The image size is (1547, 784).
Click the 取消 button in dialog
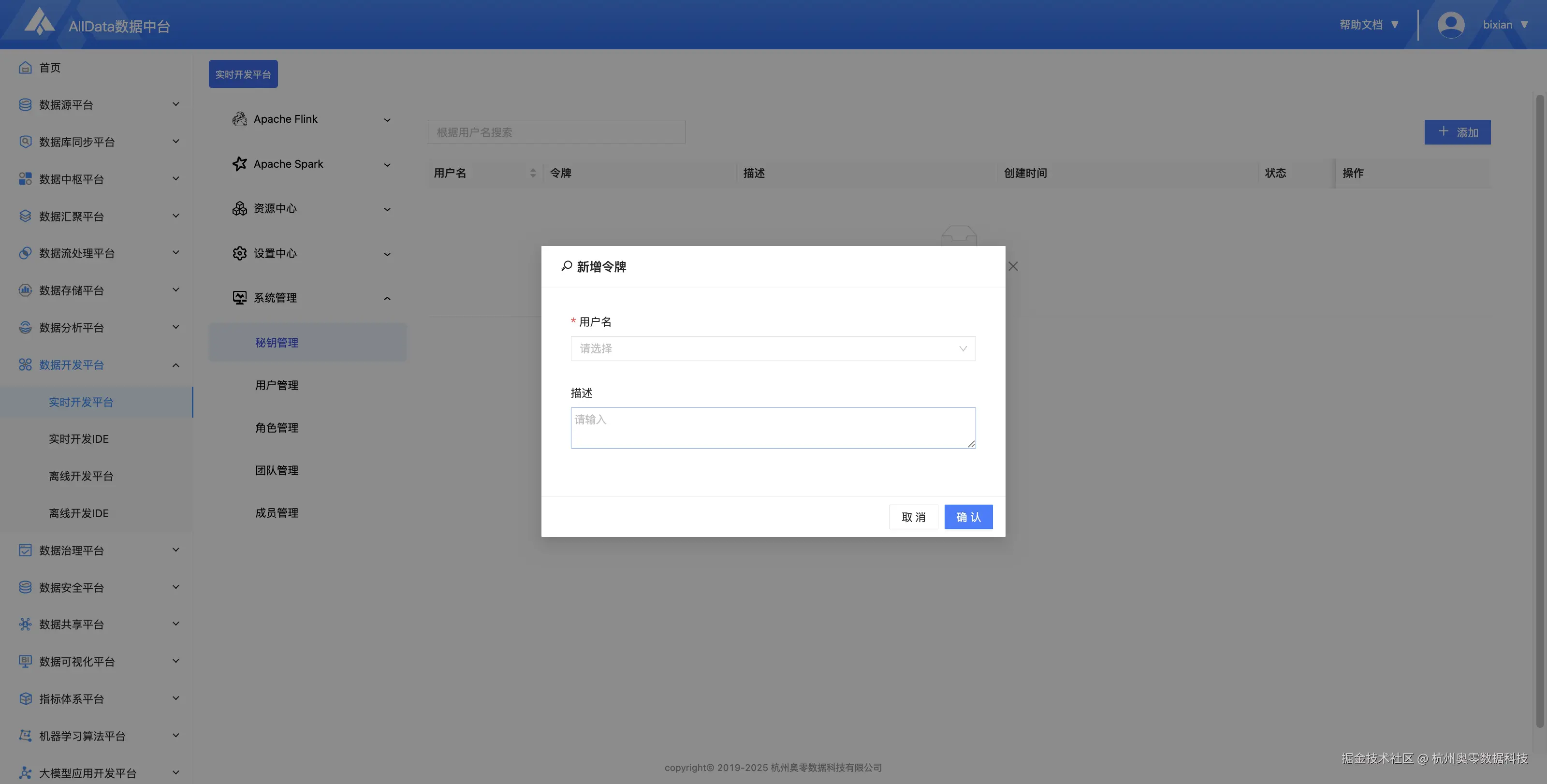pyautogui.click(x=913, y=517)
